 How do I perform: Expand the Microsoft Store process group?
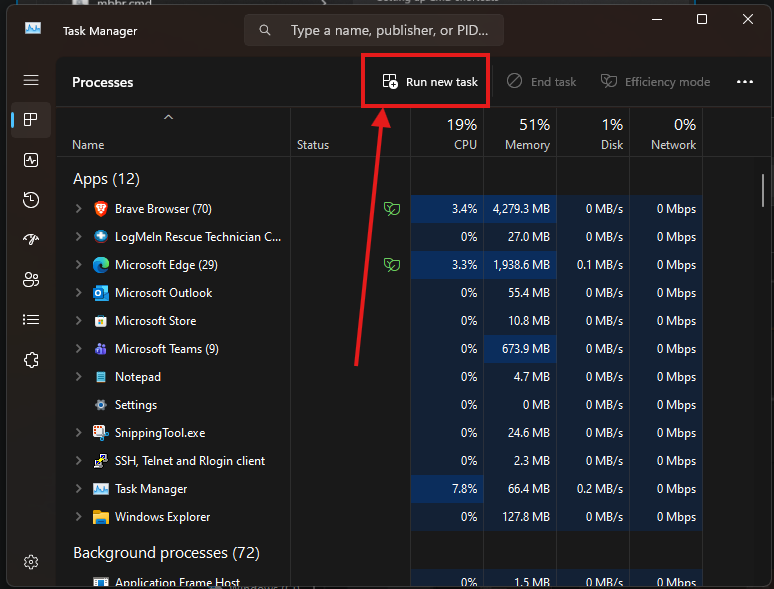pos(78,321)
